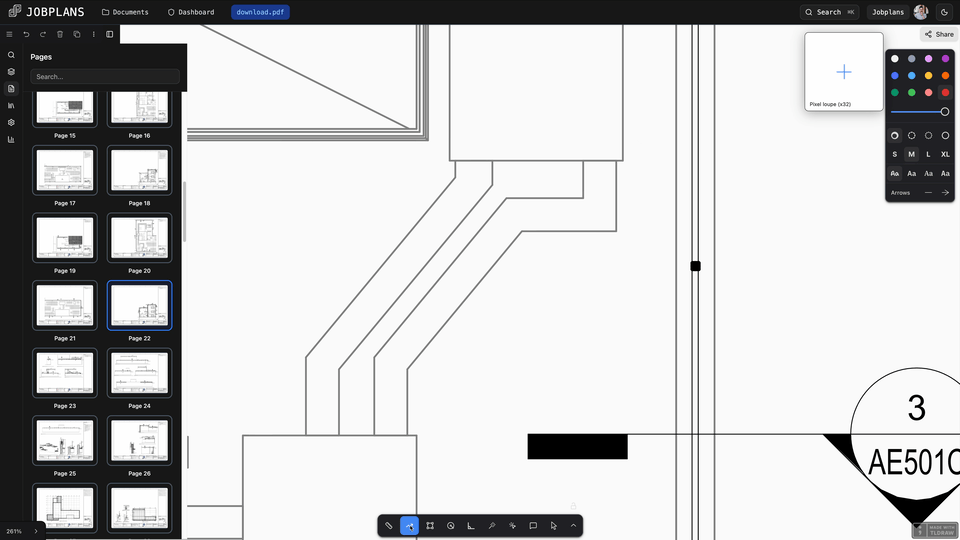Pick the dark green color swatch
This screenshot has height=540, width=960.
coord(894,92)
